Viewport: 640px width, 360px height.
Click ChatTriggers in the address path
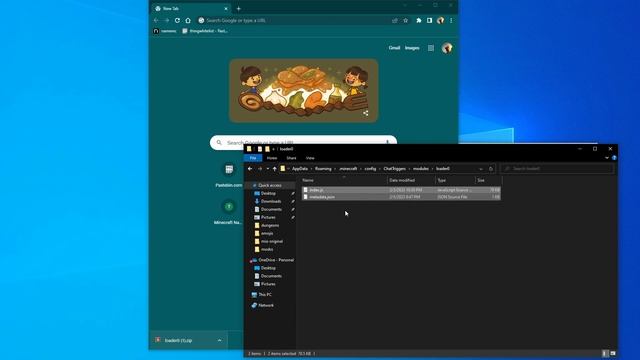pos(395,169)
